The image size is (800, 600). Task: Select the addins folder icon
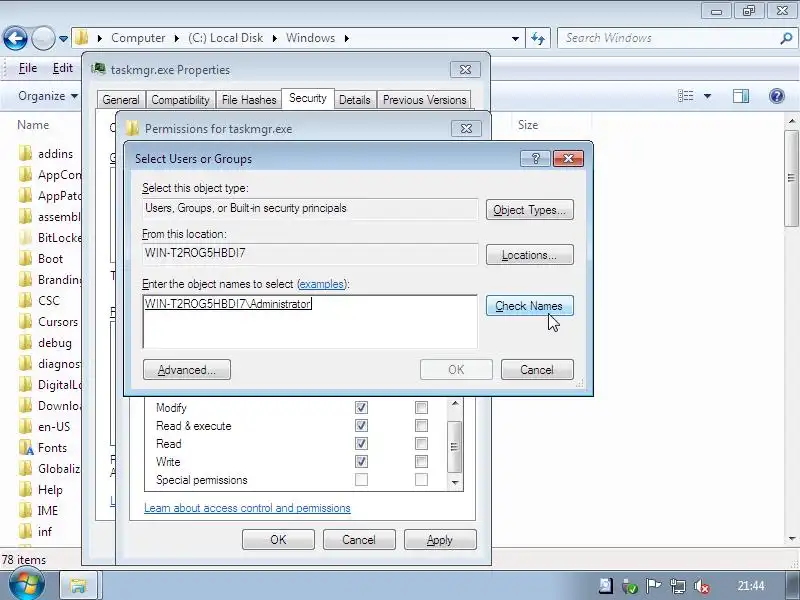(x=26, y=154)
